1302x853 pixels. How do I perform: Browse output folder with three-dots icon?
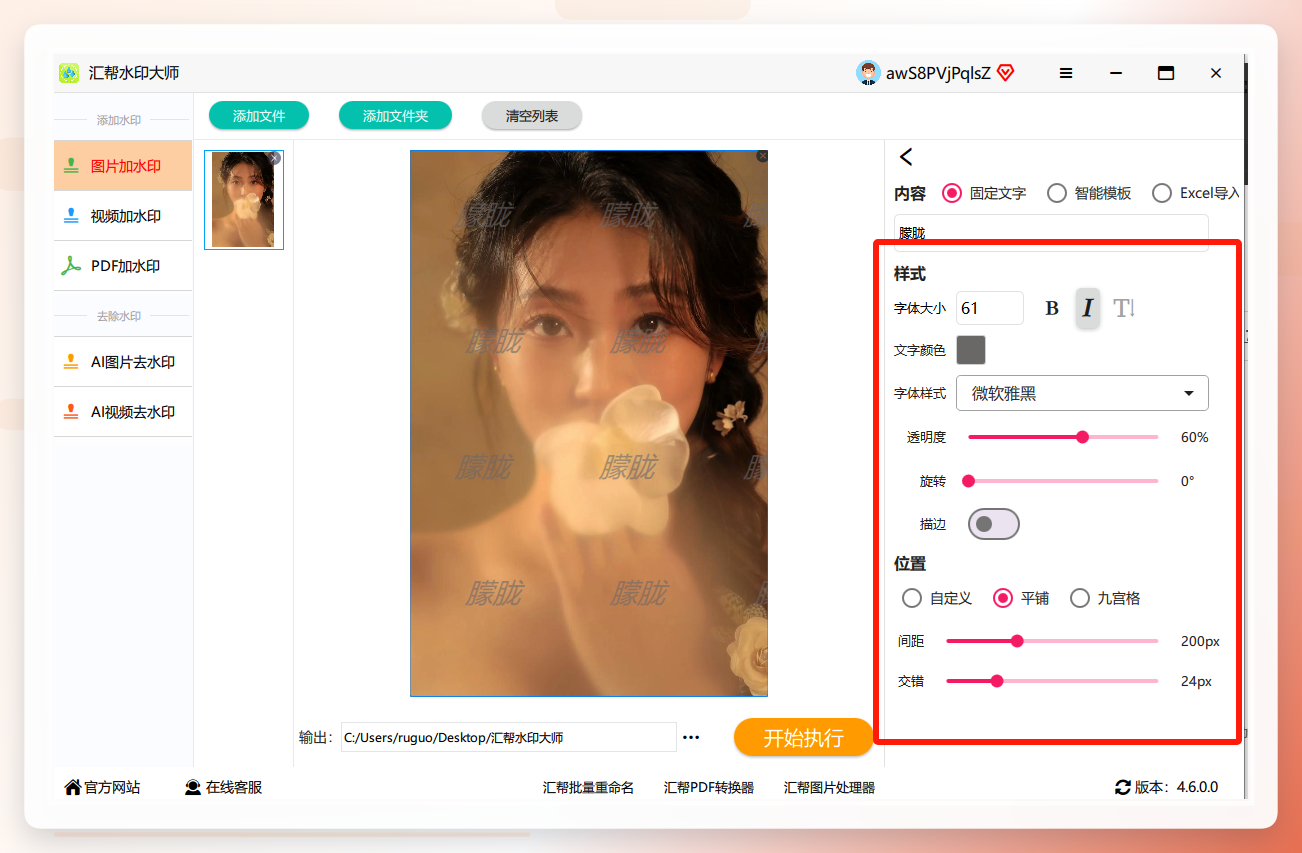pyautogui.click(x=691, y=737)
